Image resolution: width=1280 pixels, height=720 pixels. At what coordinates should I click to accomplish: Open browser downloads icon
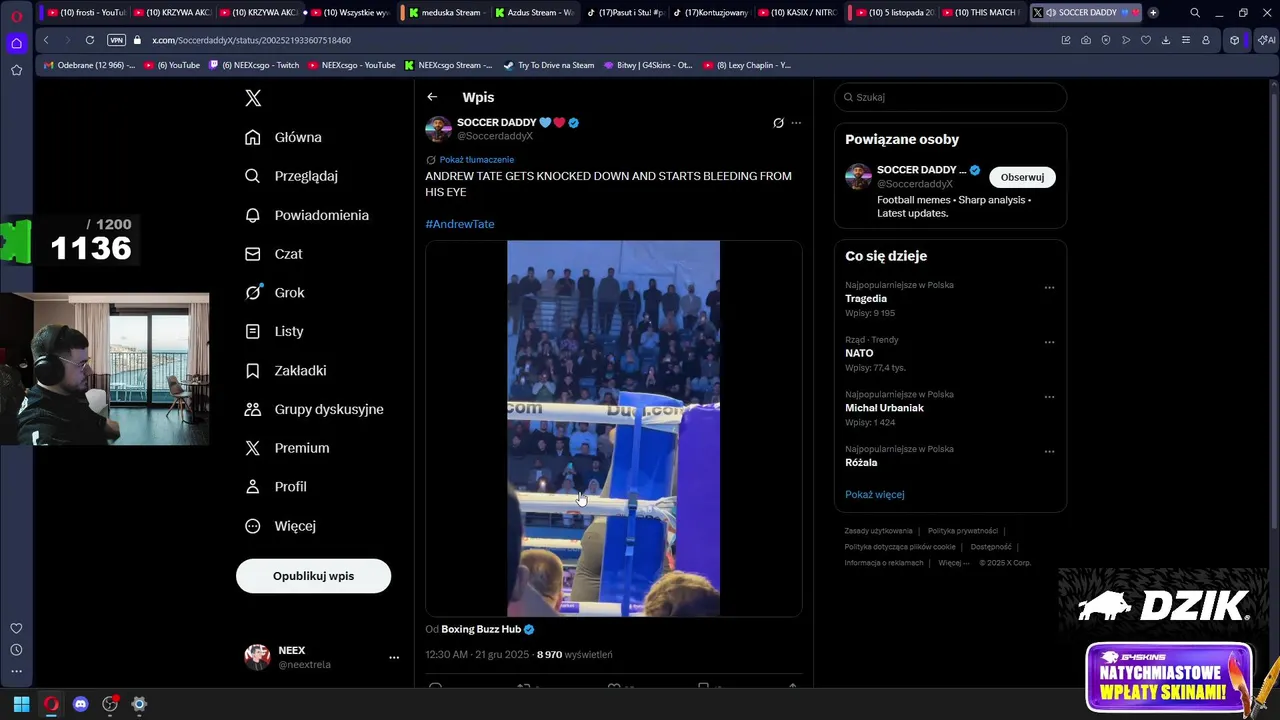pos(1166,40)
